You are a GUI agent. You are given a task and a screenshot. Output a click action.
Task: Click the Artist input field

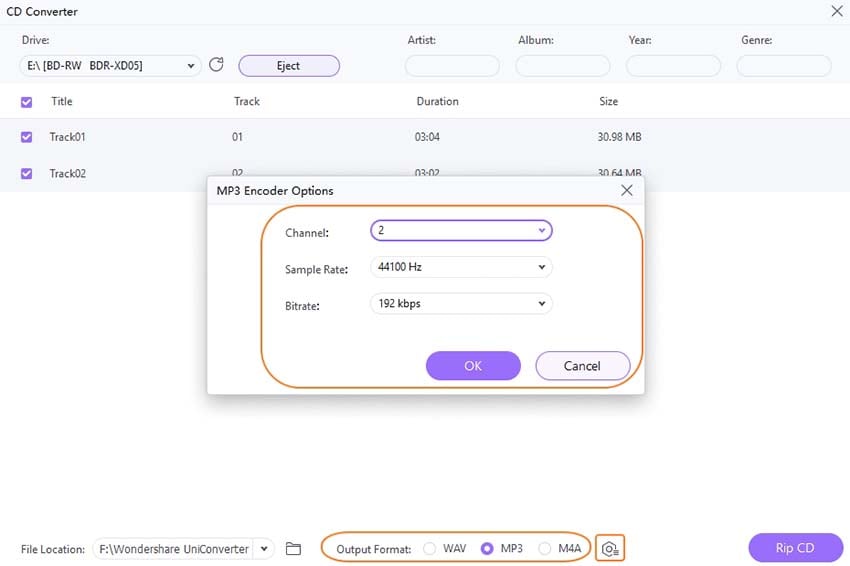point(452,66)
